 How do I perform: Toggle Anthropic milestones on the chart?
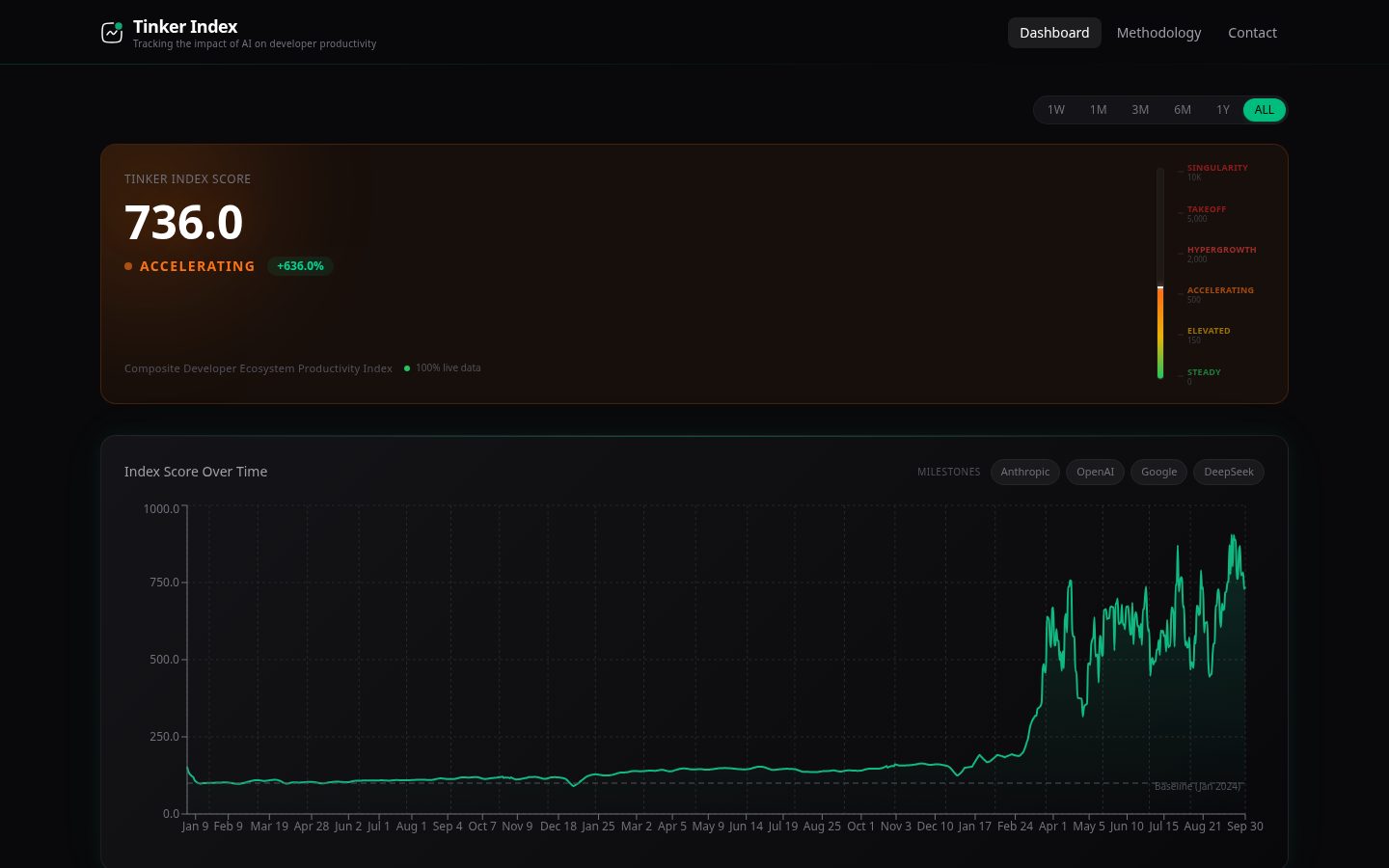click(1025, 472)
